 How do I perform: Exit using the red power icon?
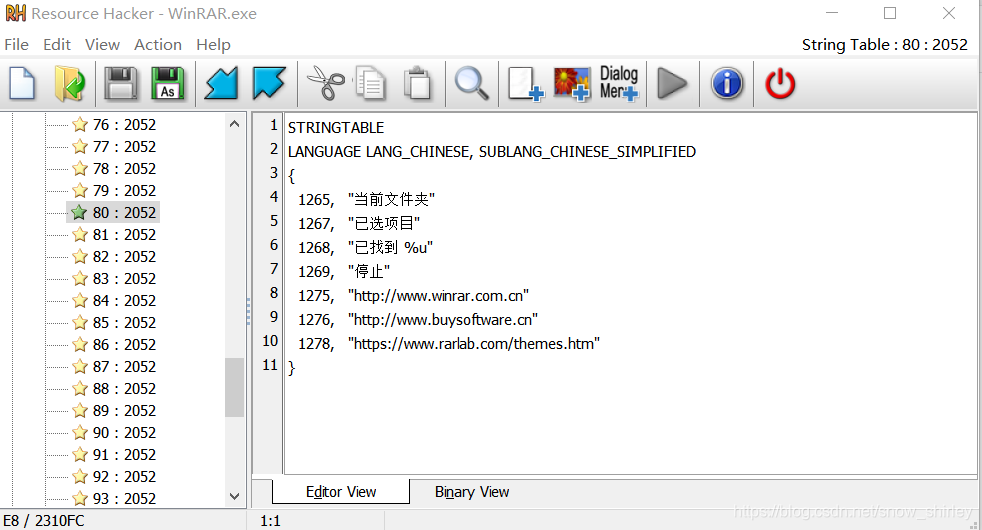[780, 84]
